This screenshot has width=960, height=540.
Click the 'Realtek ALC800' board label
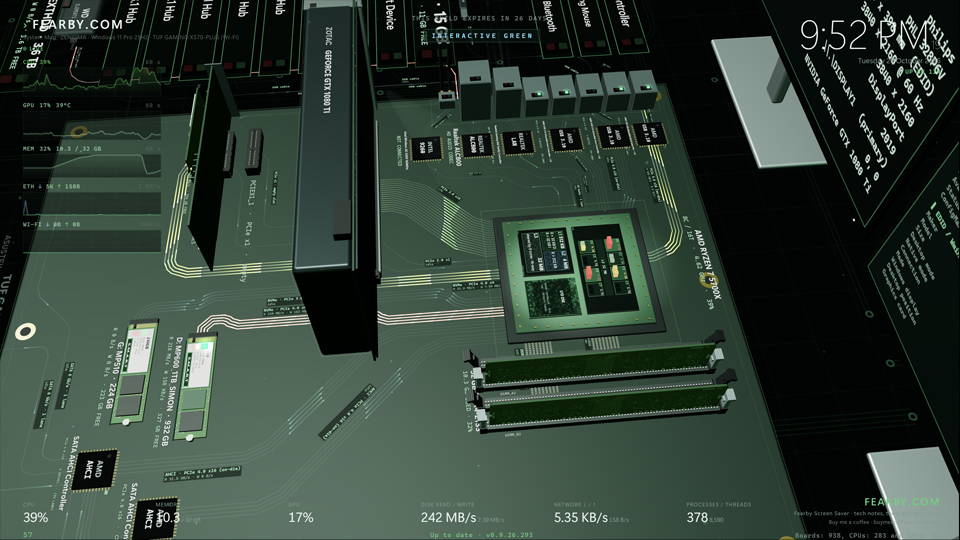coord(457,148)
